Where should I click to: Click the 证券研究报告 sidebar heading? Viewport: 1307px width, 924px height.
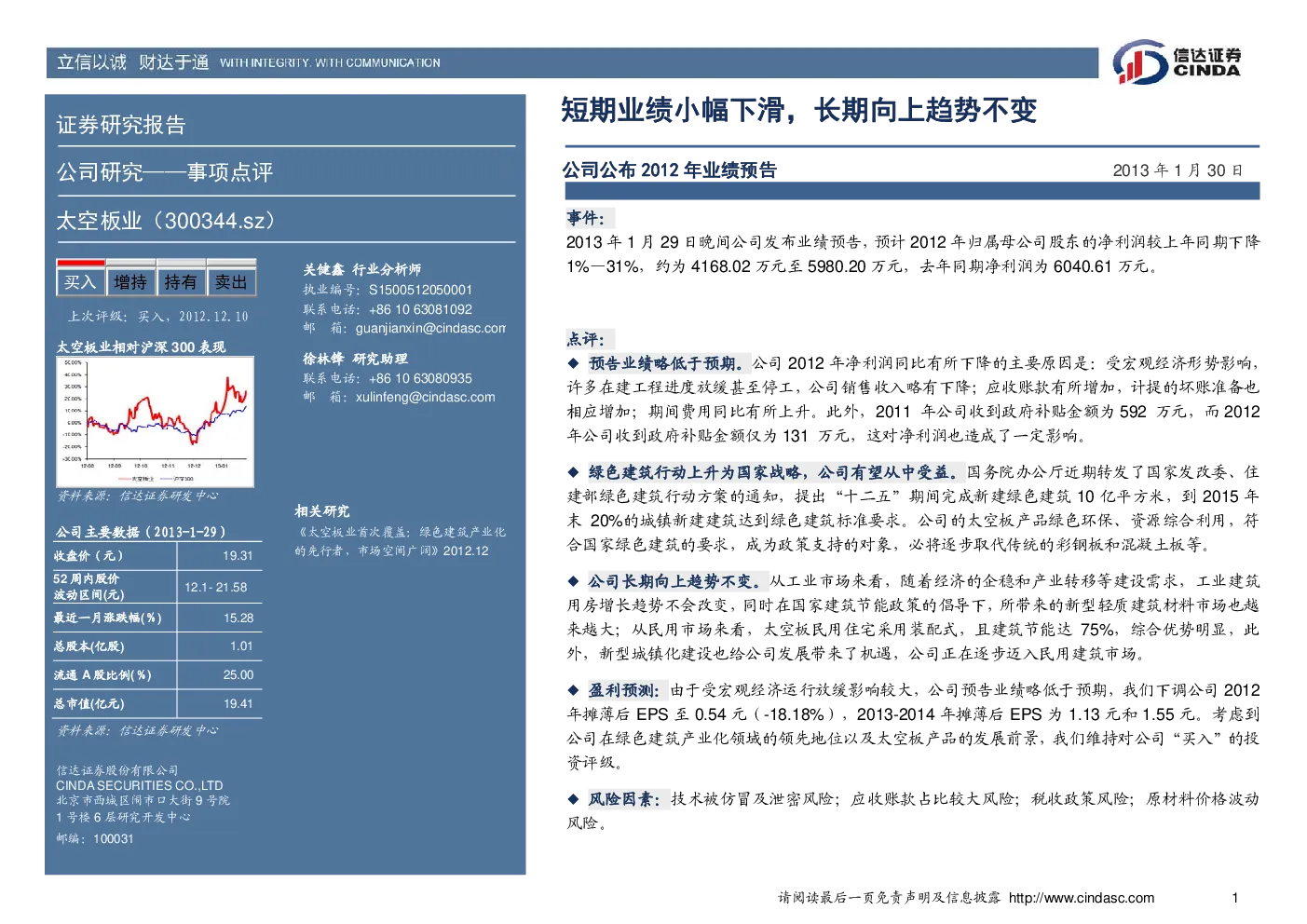121,125
